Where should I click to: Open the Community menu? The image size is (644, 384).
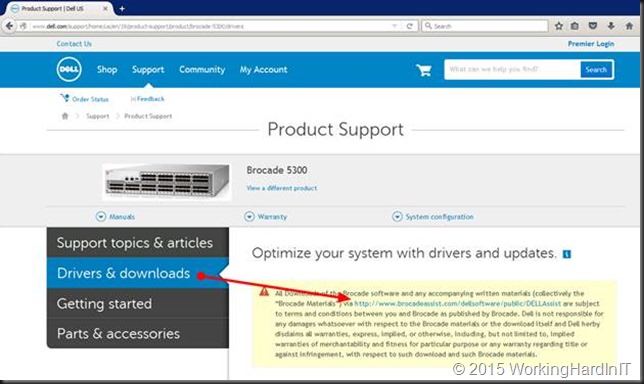(202, 69)
